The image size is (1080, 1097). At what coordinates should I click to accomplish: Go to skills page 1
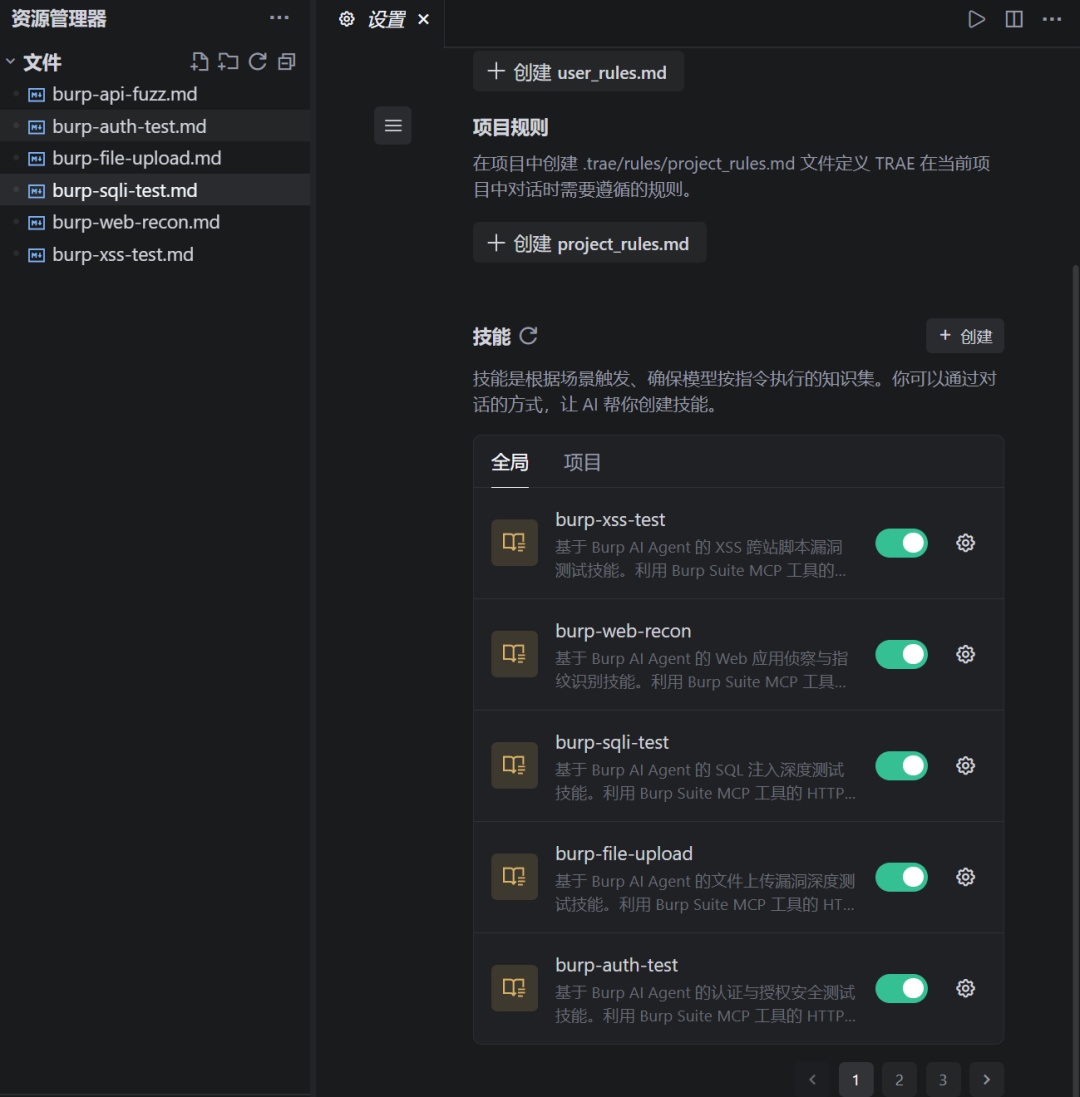pos(855,1080)
